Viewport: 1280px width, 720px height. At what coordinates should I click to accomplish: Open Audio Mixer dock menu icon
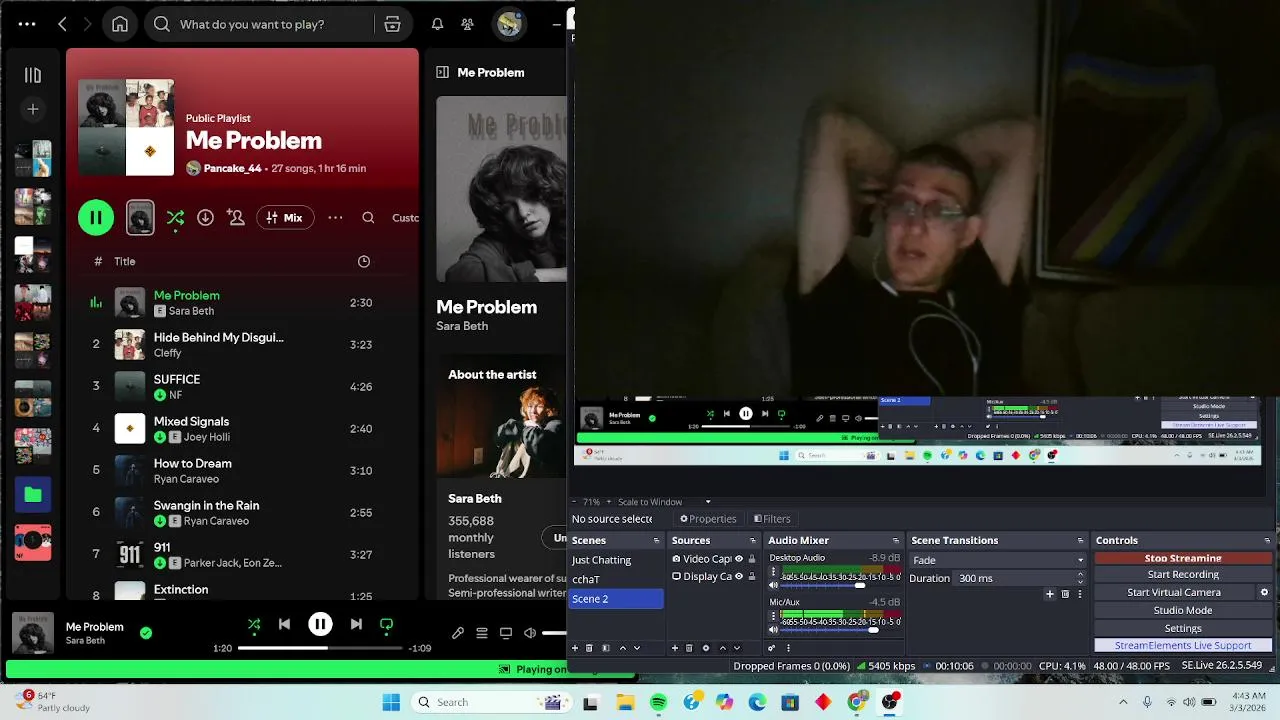click(896, 540)
